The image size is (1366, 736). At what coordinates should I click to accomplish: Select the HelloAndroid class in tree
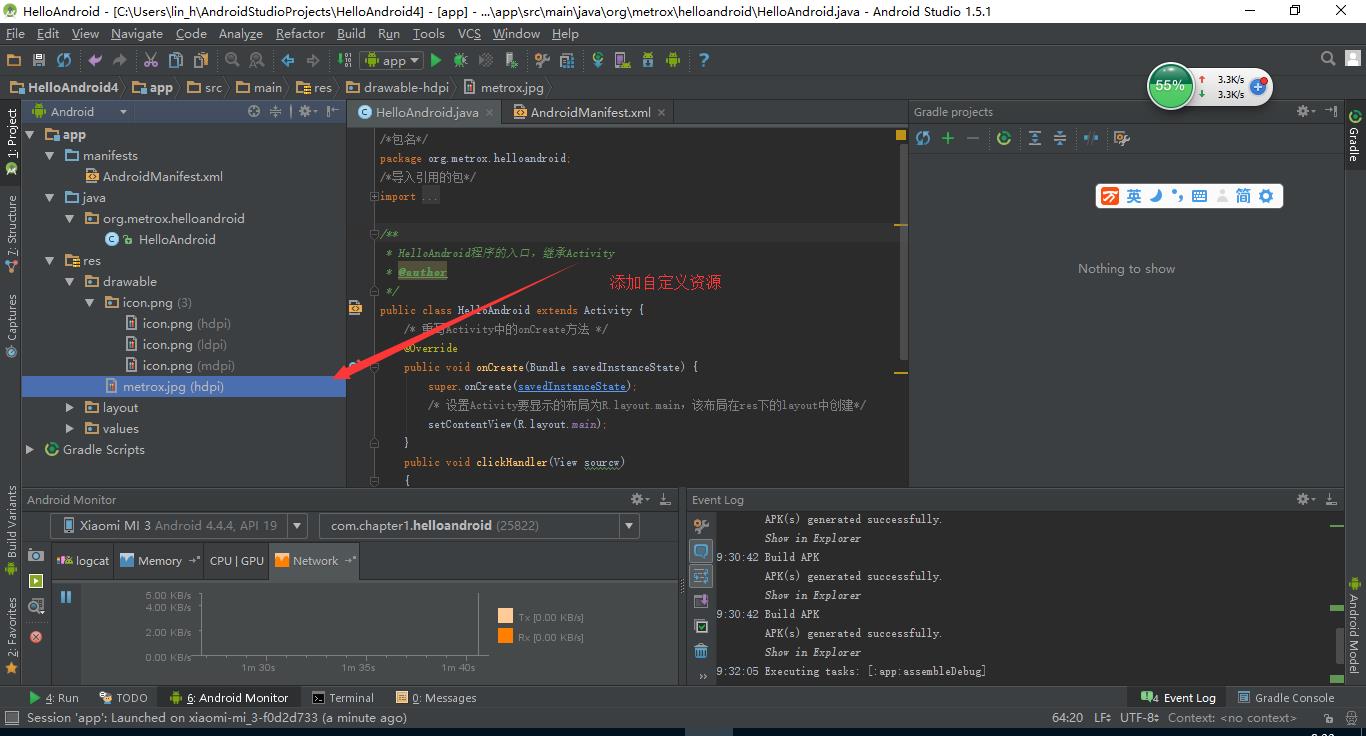[177, 239]
